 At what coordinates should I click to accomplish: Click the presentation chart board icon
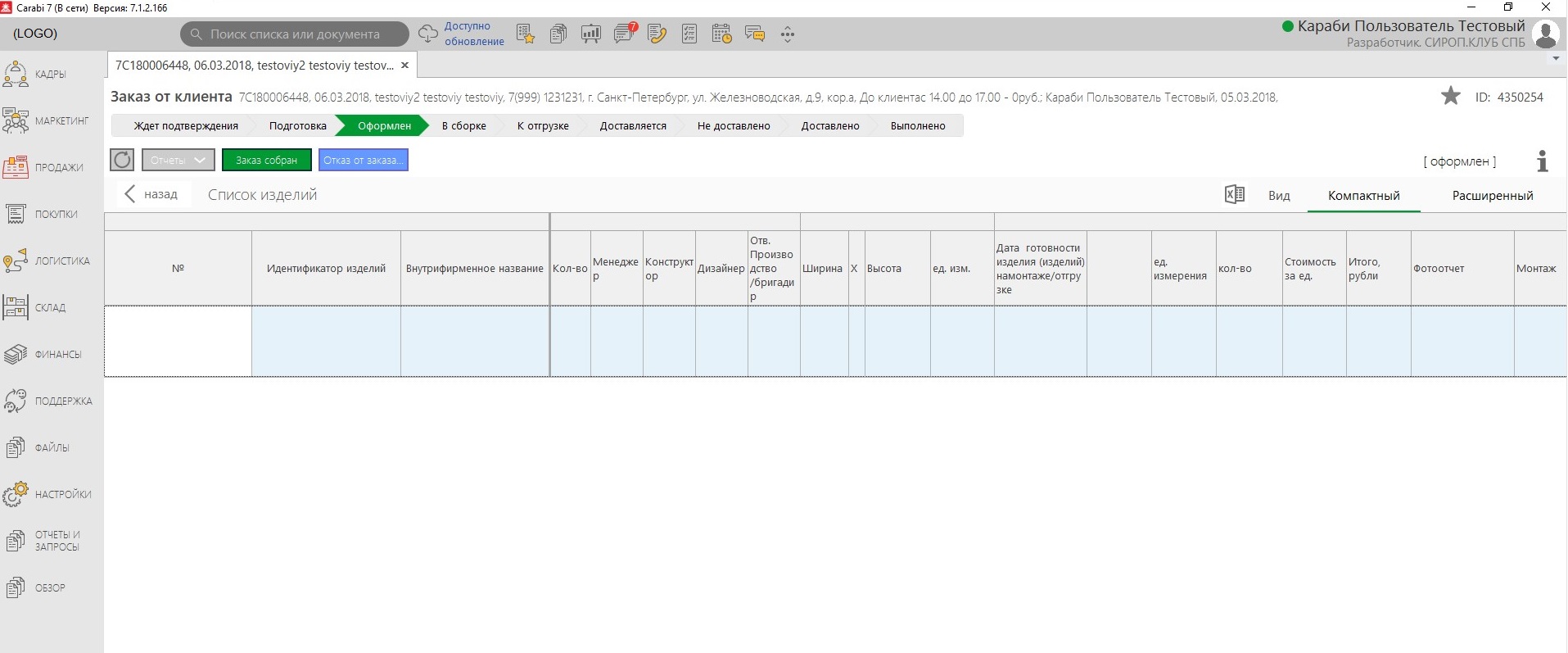pyautogui.click(x=590, y=34)
